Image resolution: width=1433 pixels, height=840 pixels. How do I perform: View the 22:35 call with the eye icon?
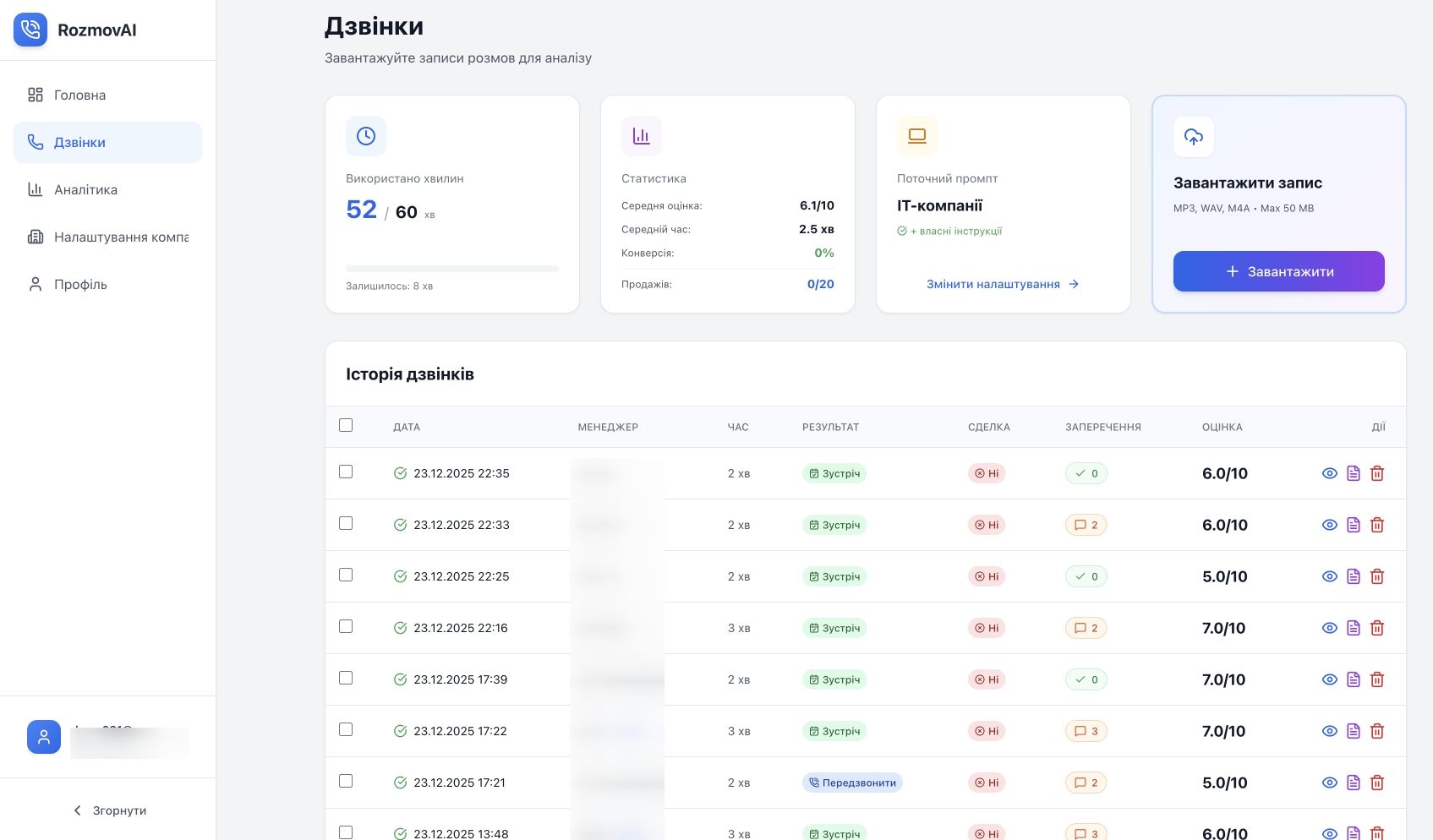(x=1330, y=473)
